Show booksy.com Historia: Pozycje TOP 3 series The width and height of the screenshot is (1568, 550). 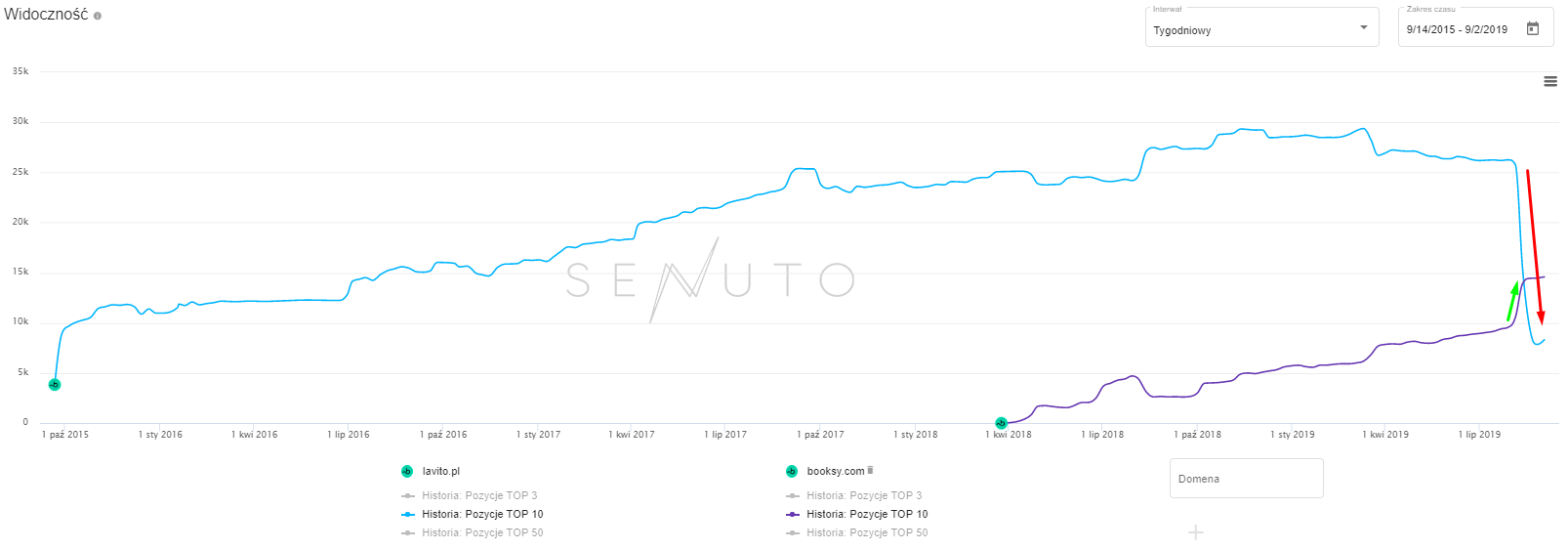point(864,495)
